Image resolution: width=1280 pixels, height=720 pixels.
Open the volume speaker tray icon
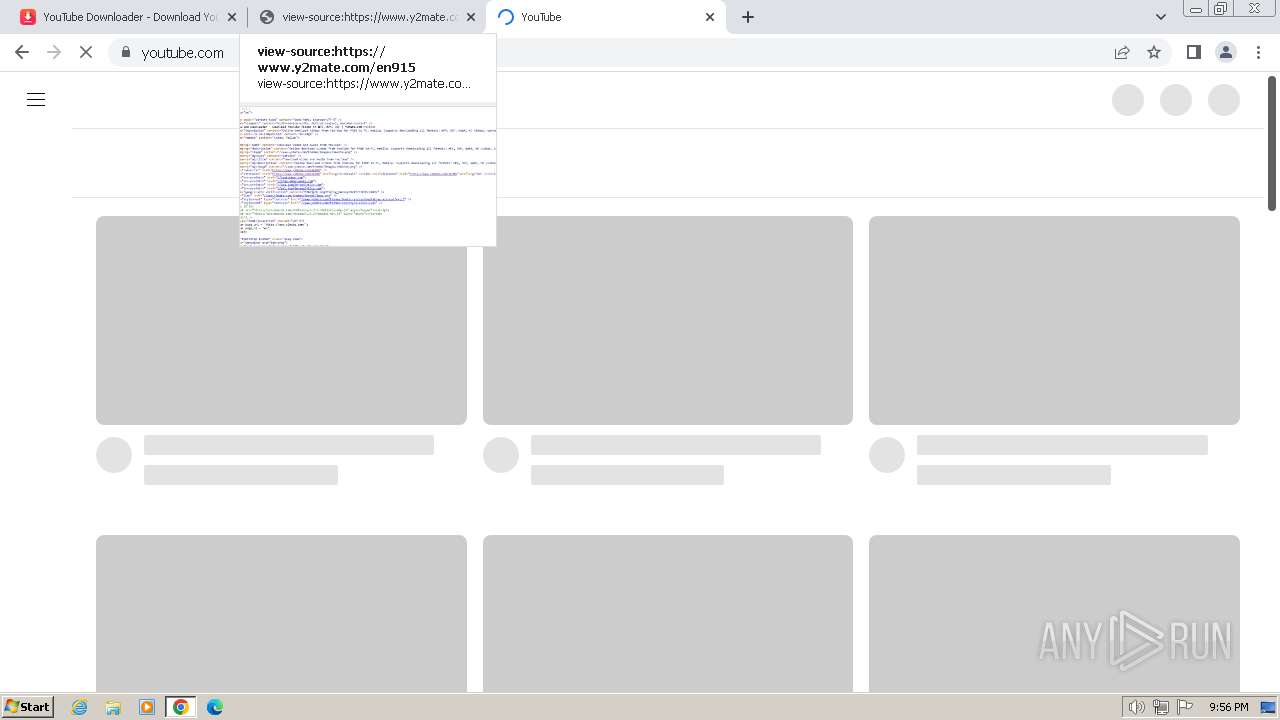click(1137, 707)
